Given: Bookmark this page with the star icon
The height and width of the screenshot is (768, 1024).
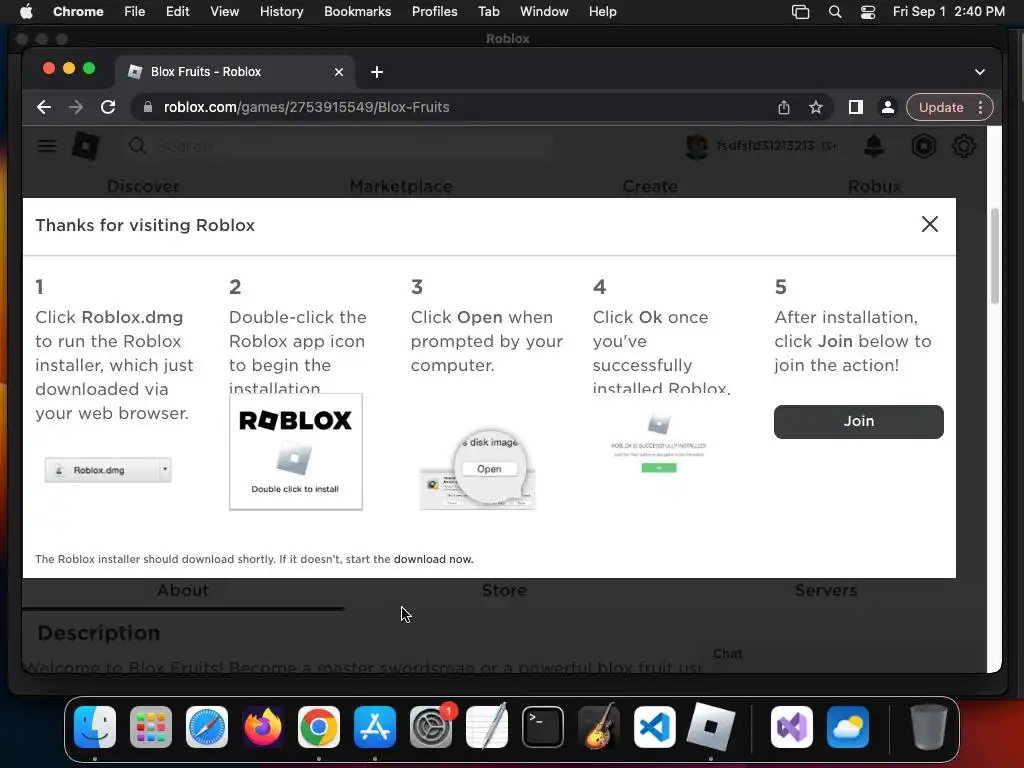Looking at the screenshot, I should (816, 107).
